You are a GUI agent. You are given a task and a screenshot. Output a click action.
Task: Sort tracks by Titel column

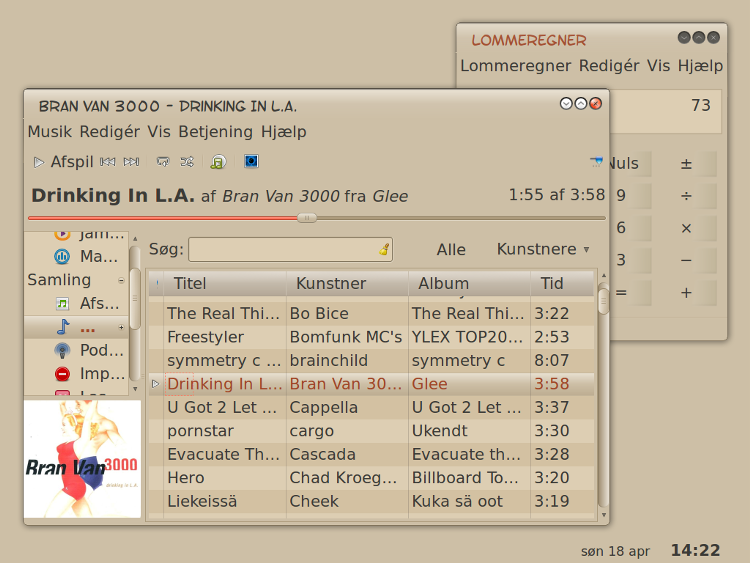(x=225, y=284)
